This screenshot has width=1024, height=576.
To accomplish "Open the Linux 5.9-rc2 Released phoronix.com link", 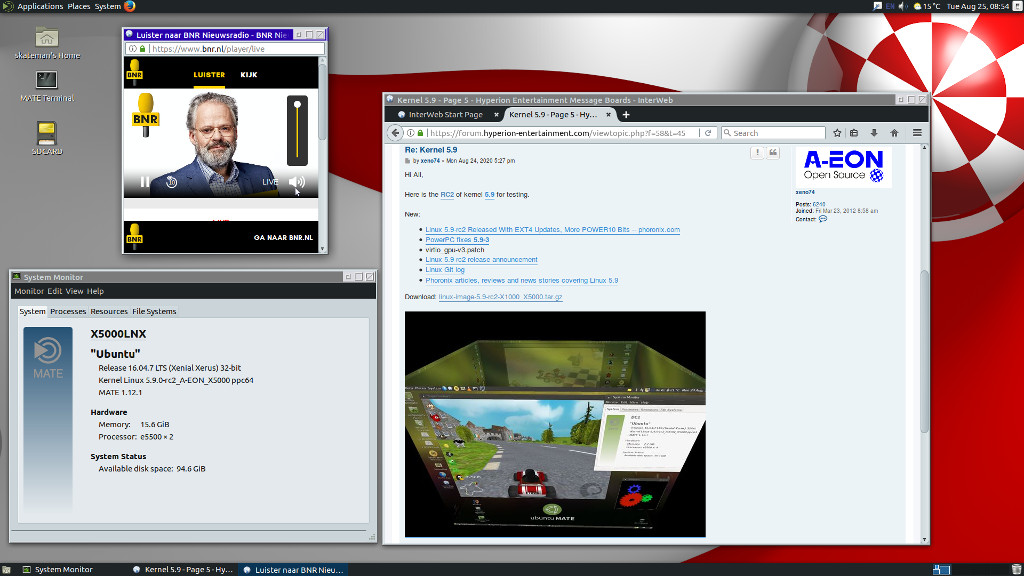I will 552,230.
